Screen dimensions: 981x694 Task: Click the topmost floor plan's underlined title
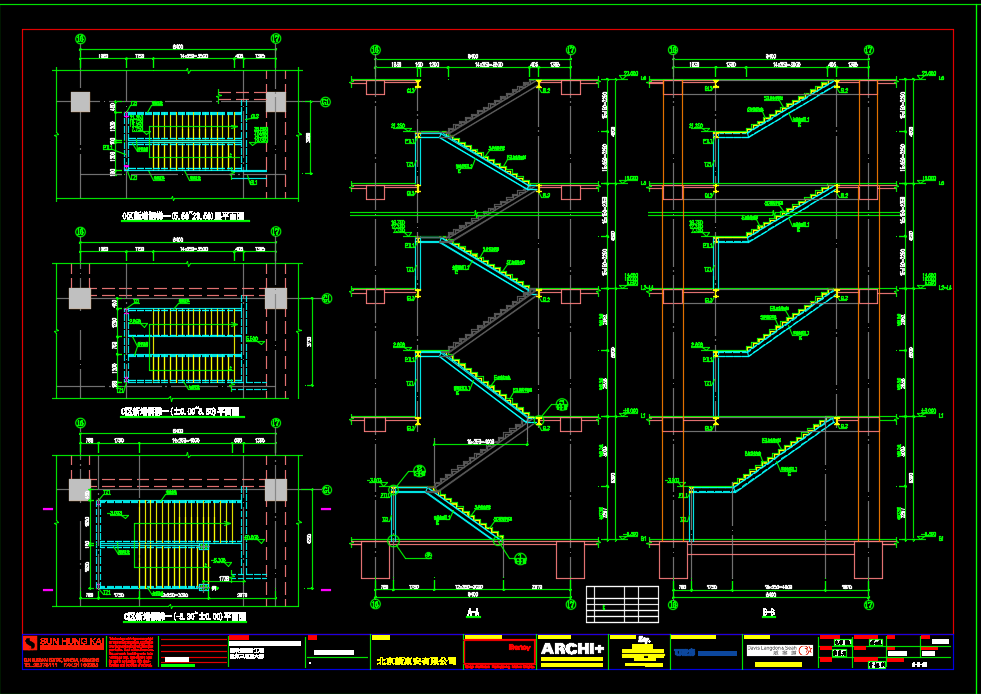[184, 214]
